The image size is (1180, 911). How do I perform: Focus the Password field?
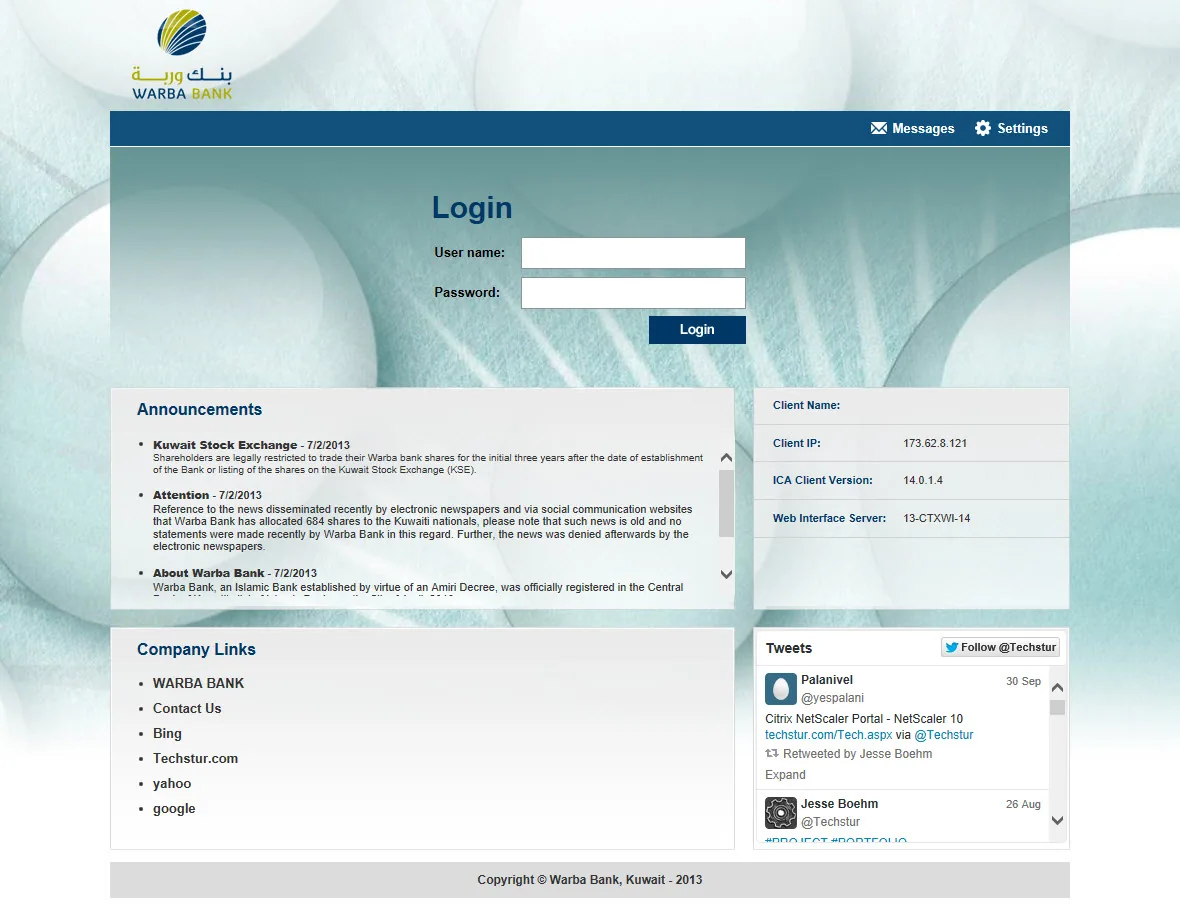pos(633,293)
